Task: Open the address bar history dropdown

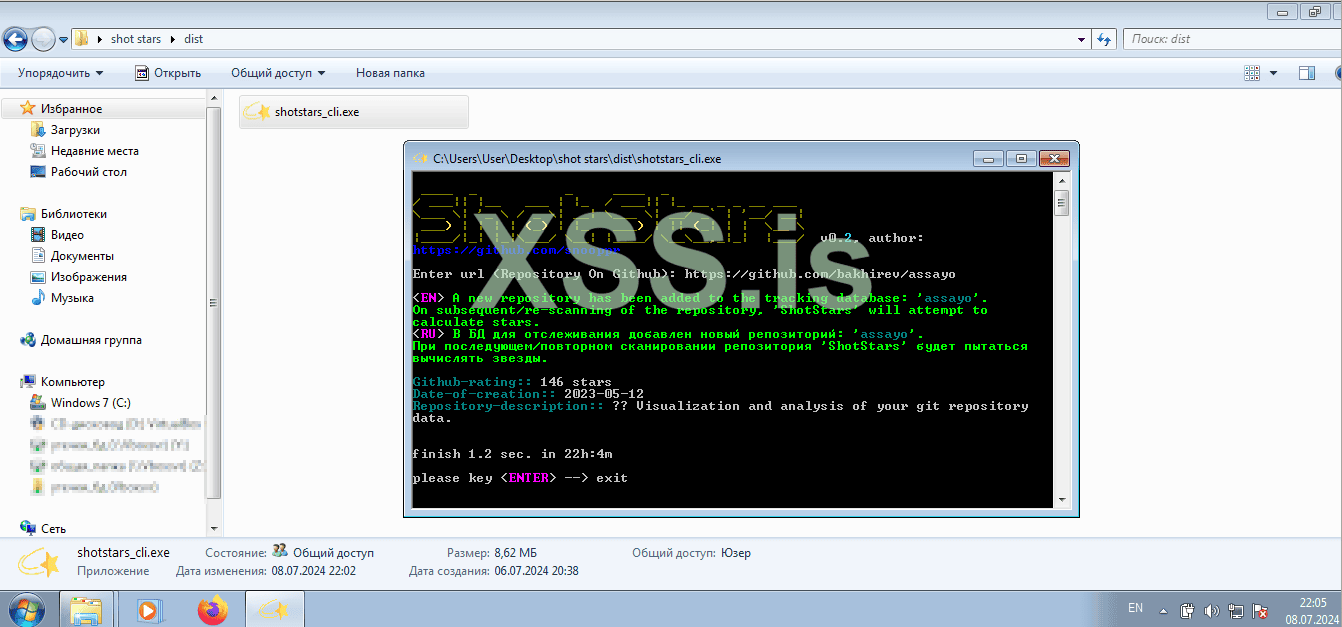Action: 1082,39
